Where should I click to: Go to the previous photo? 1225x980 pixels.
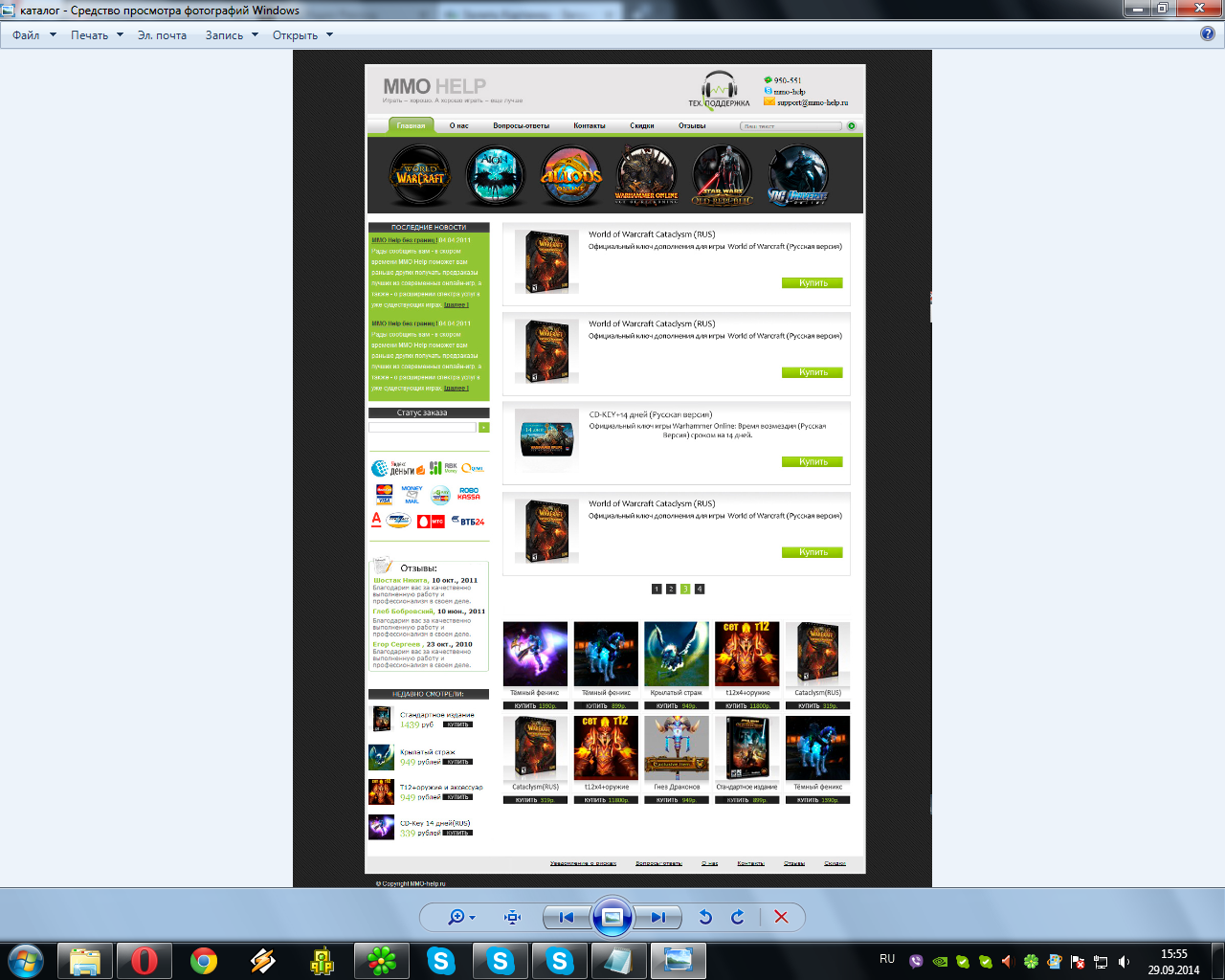tap(567, 917)
